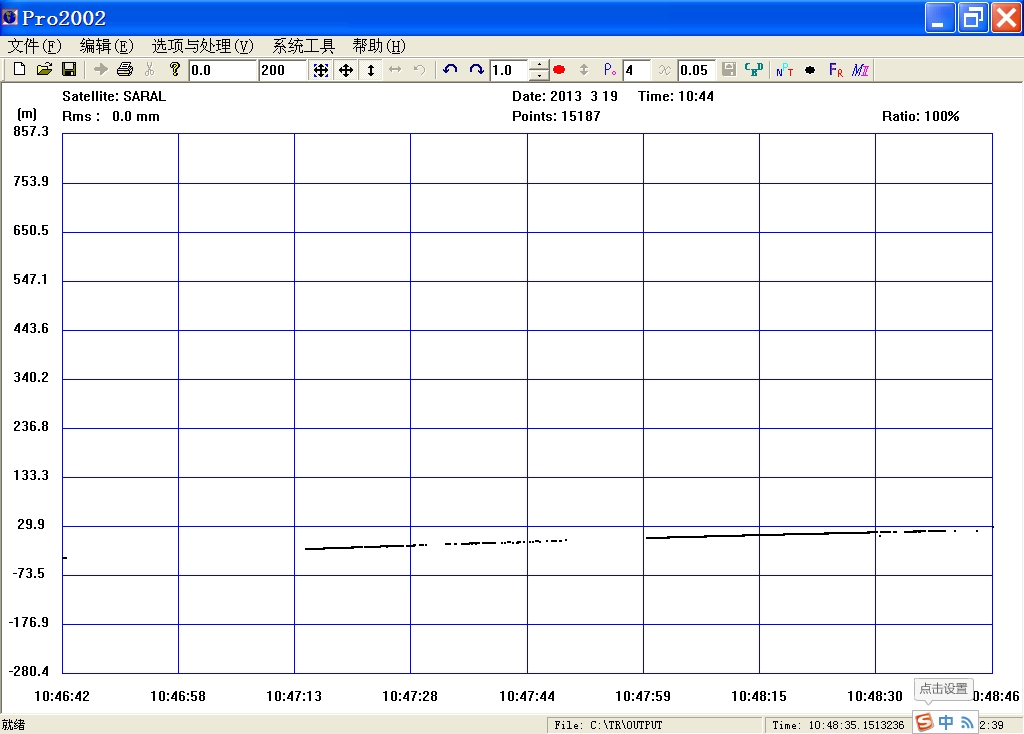Screen dimensions: 1024x734
Task: Toggle the 中 Chinese input mode indicator
Action: tap(946, 722)
